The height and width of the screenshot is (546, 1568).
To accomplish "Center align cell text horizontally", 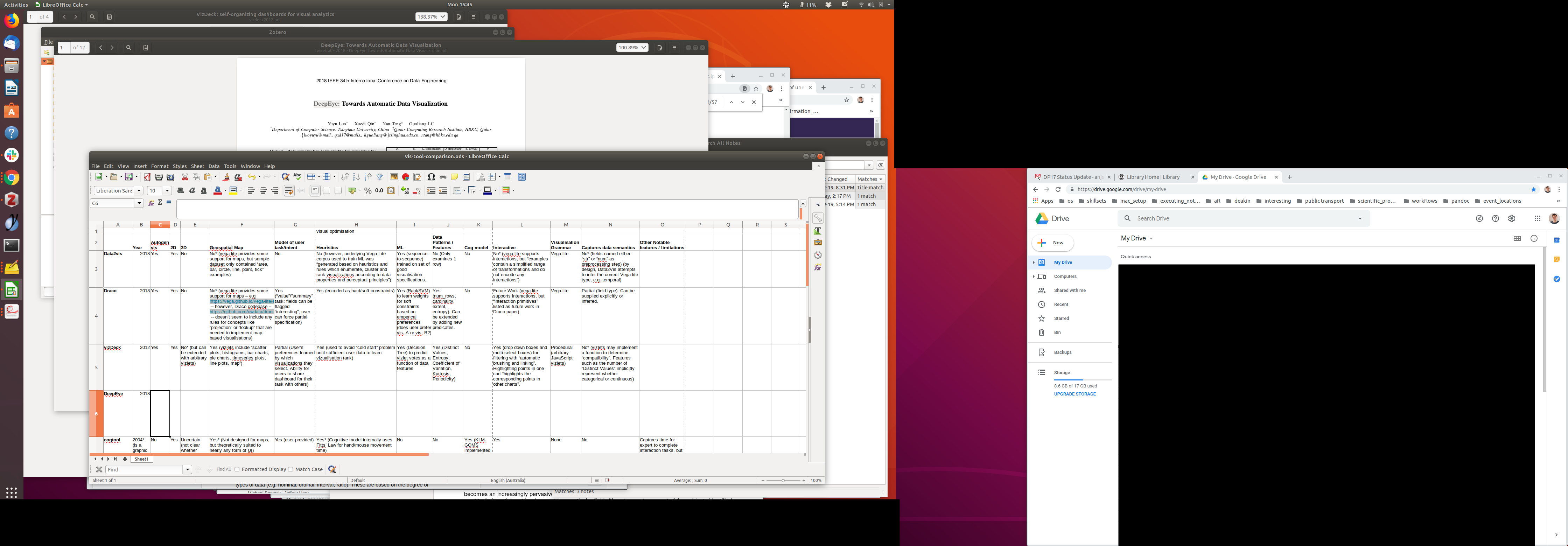I will (x=263, y=190).
